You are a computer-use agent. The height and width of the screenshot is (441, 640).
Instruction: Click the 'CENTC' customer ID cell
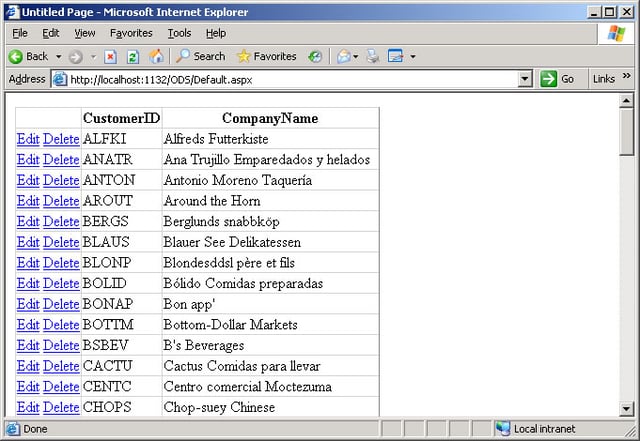[122, 387]
